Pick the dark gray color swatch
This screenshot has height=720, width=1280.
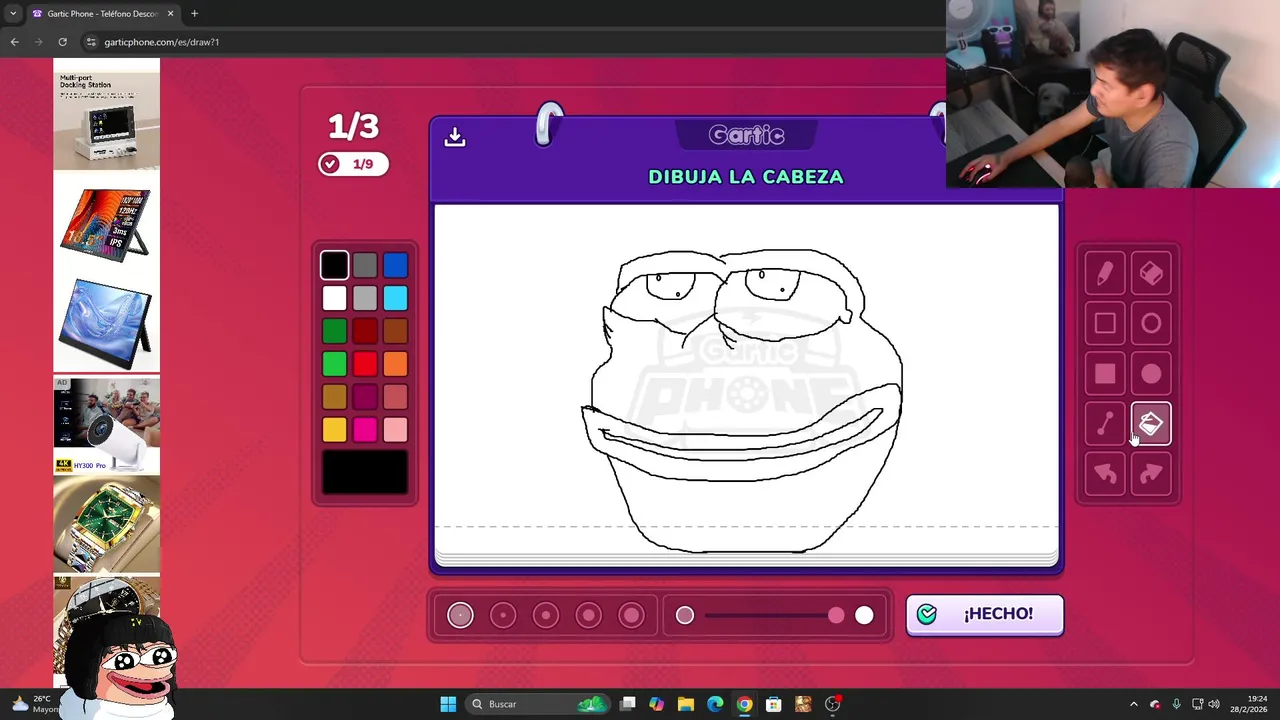(x=365, y=265)
